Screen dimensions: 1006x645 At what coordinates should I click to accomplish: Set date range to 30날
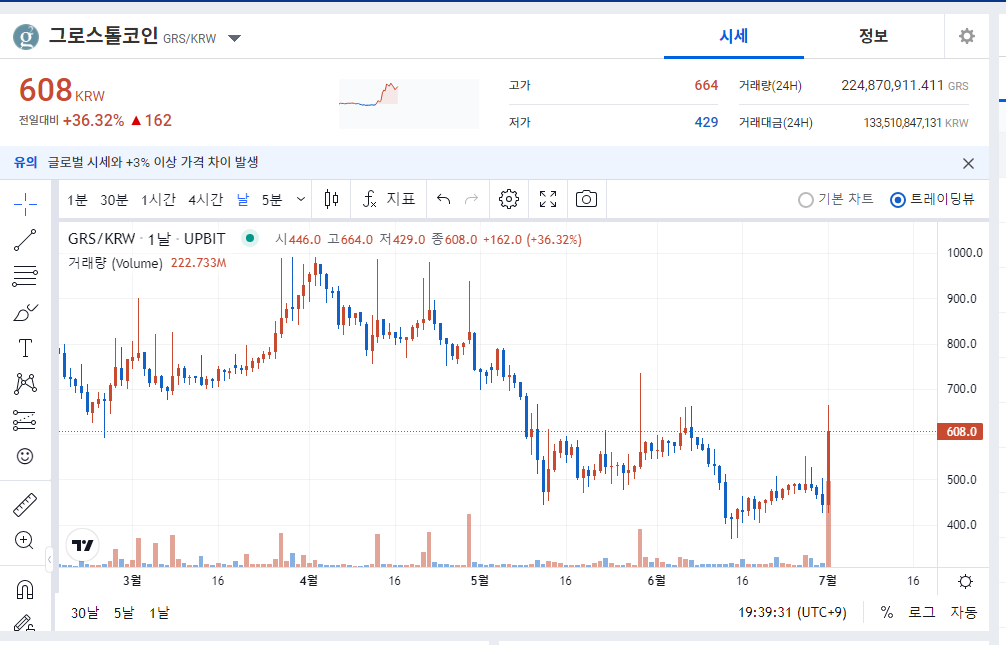[85, 613]
